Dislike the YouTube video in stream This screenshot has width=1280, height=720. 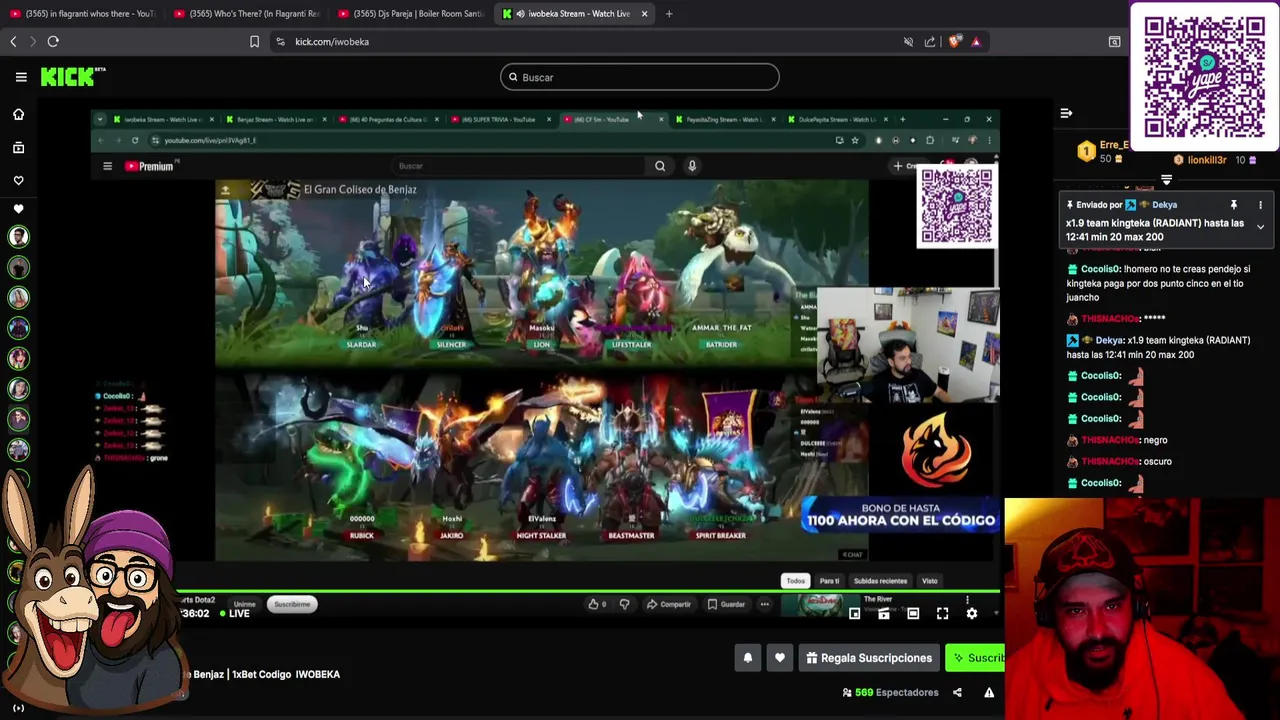pos(624,604)
